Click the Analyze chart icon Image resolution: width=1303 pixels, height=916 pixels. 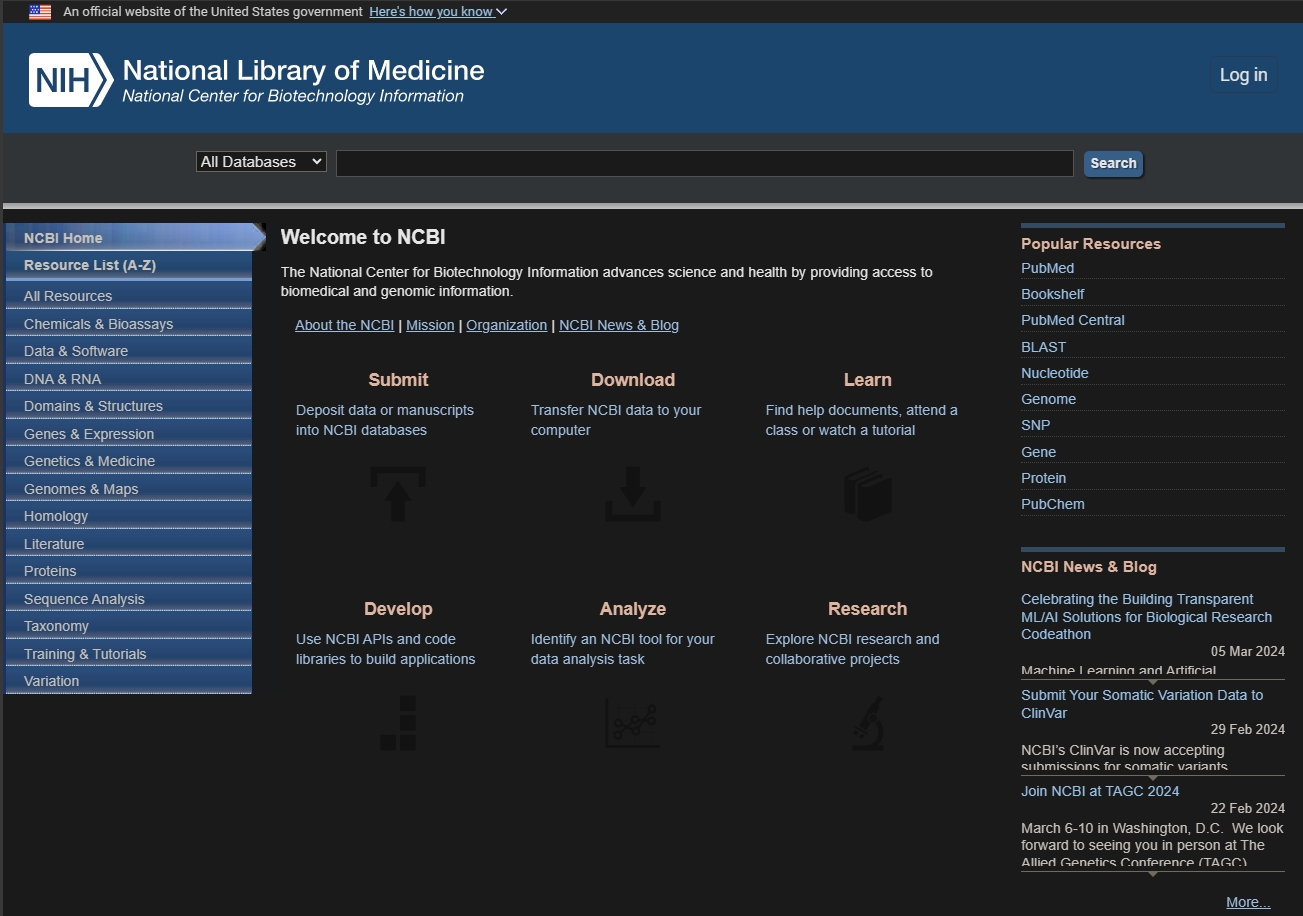(632, 723)
